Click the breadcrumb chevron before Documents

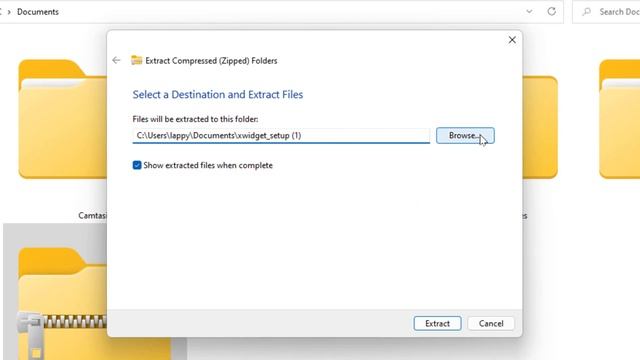pyautogui.click(x=9, y=12)
